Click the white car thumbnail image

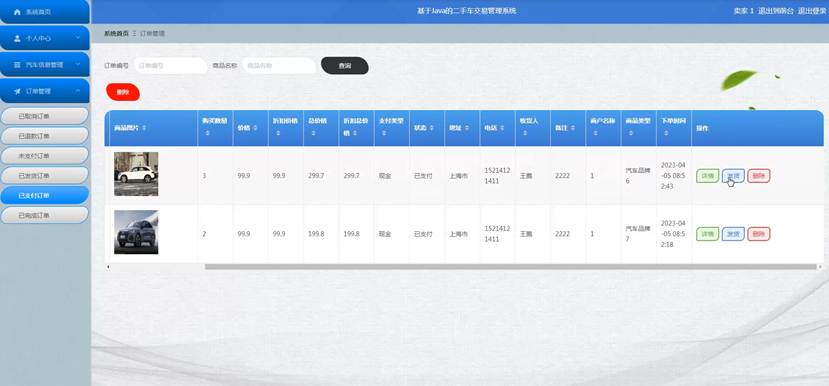tap(136, 174)
